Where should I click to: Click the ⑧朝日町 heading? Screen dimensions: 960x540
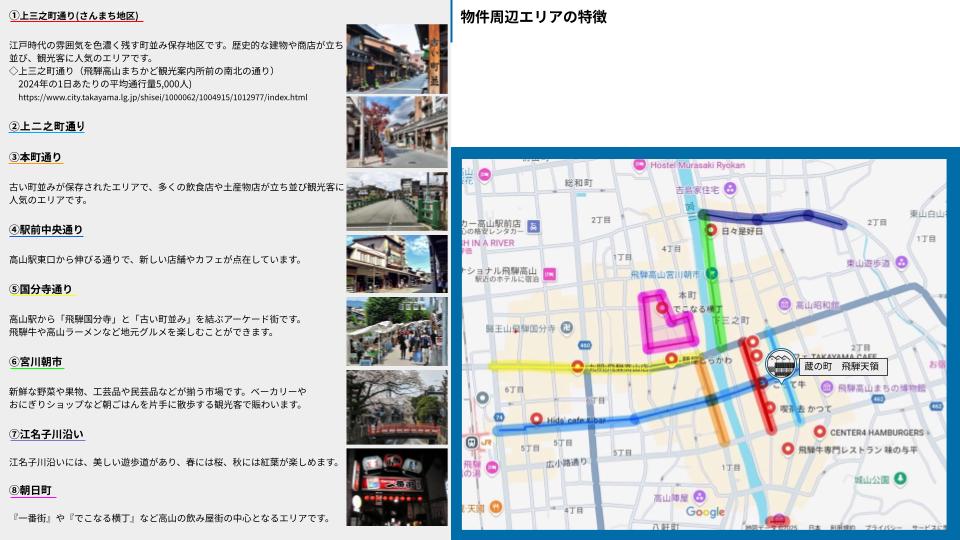pyautogui.click(x=30, y=490)
